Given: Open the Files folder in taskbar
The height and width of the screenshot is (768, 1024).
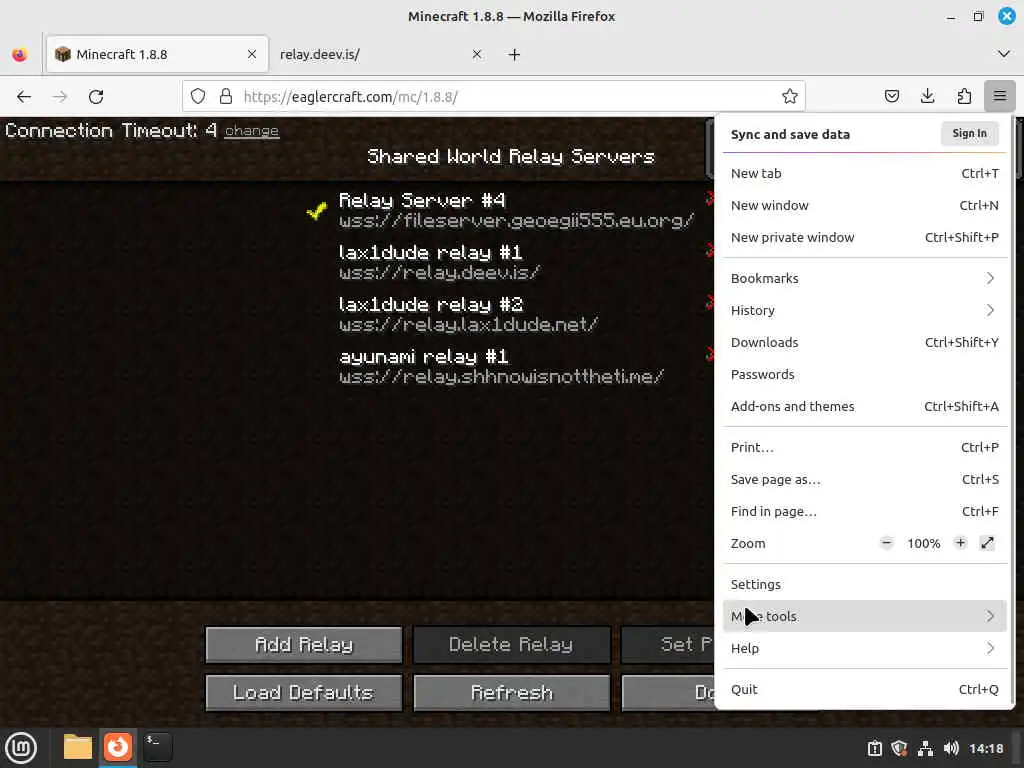Looking at the screenshot, I should tap(78, 748).
